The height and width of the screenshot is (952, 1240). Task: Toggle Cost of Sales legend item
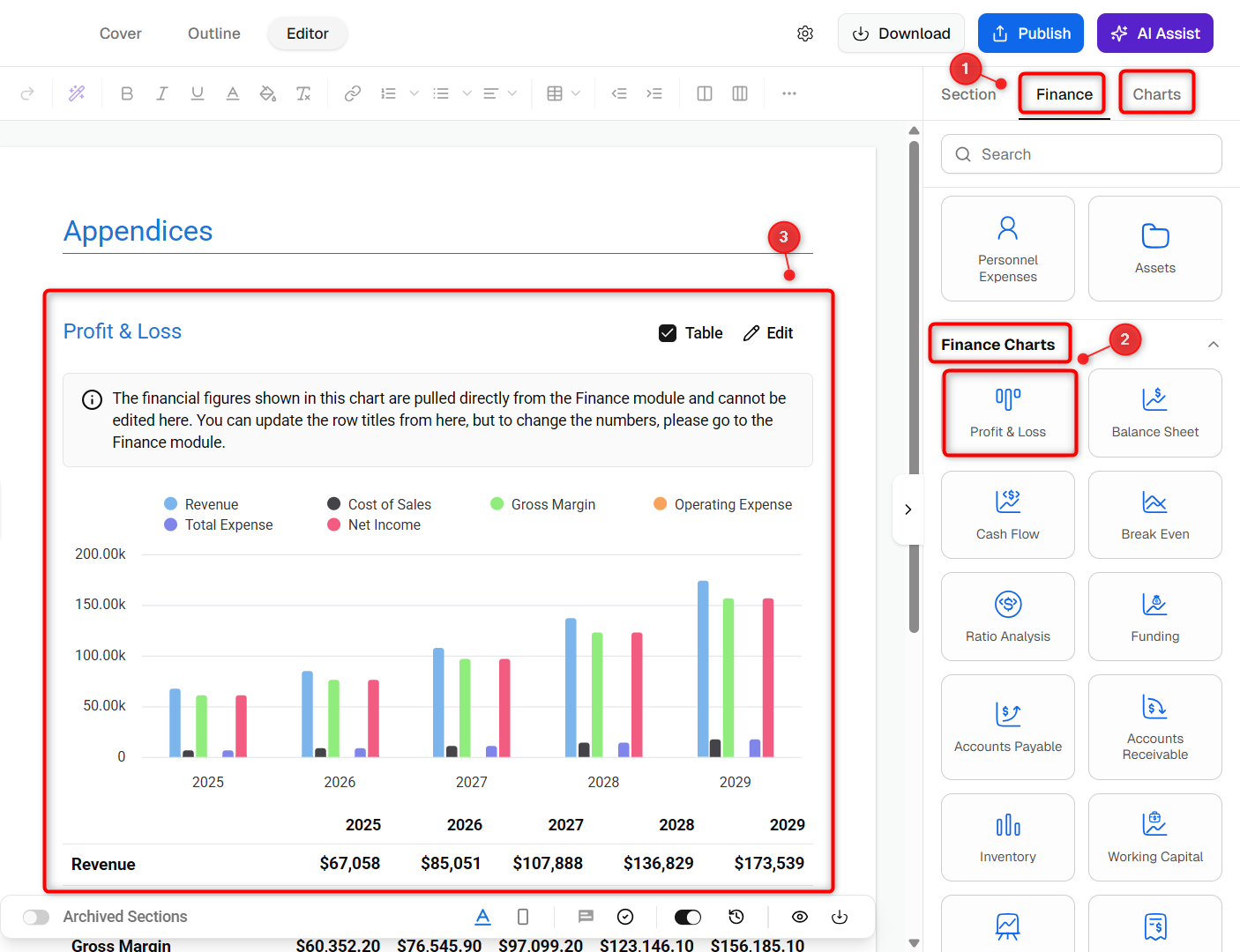coord(379,504)
